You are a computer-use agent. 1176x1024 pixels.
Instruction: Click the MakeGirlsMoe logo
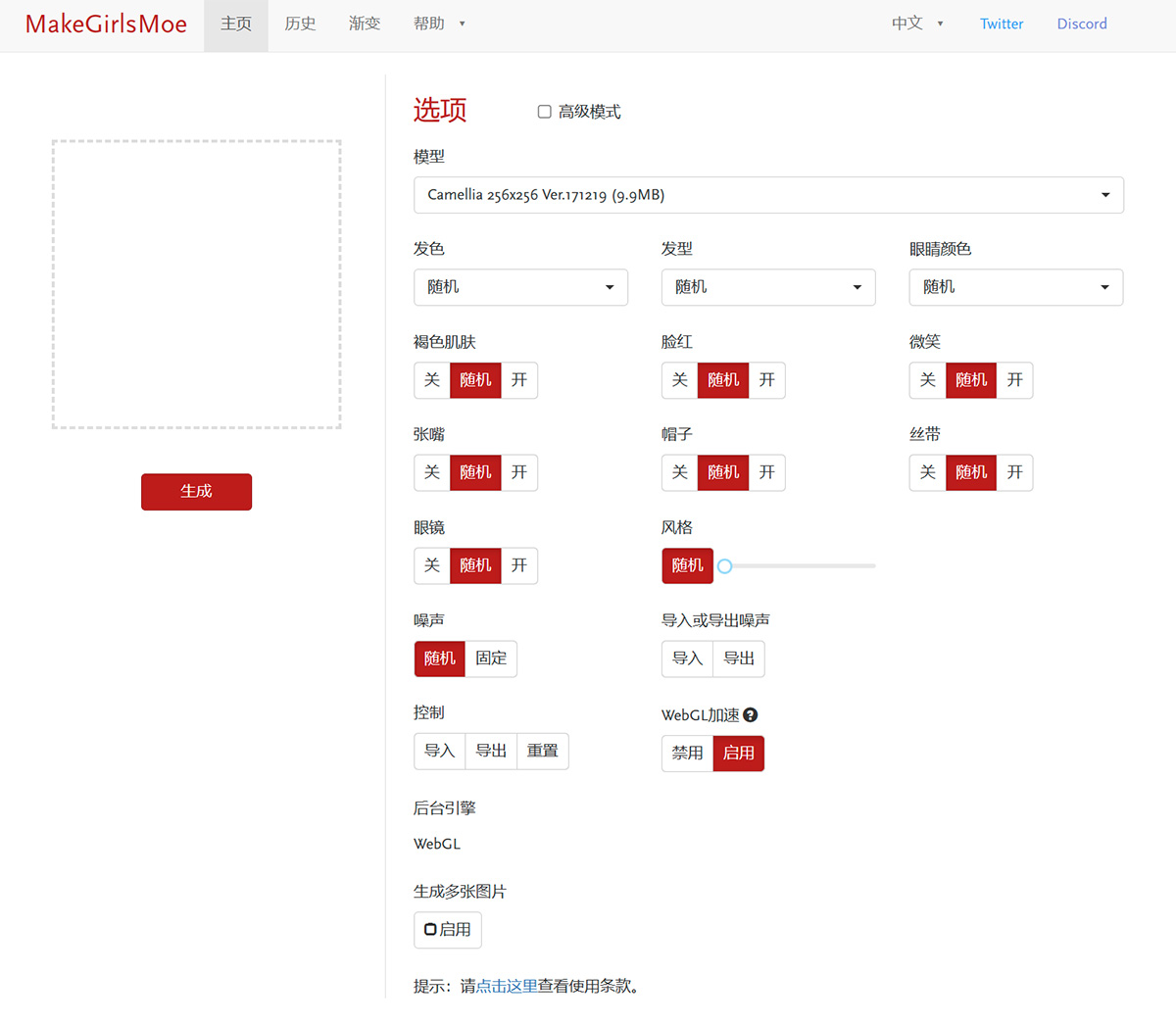coord(106,24)
